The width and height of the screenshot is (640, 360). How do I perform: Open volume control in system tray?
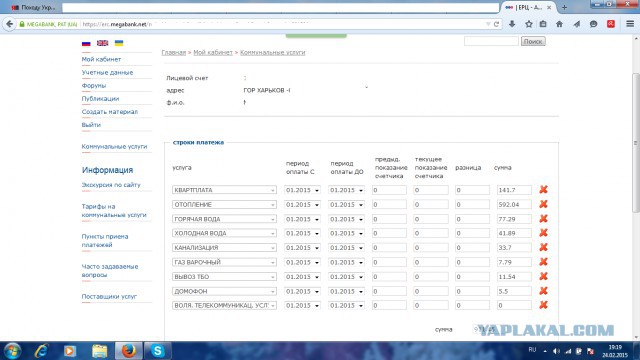(x=556, y=351)
